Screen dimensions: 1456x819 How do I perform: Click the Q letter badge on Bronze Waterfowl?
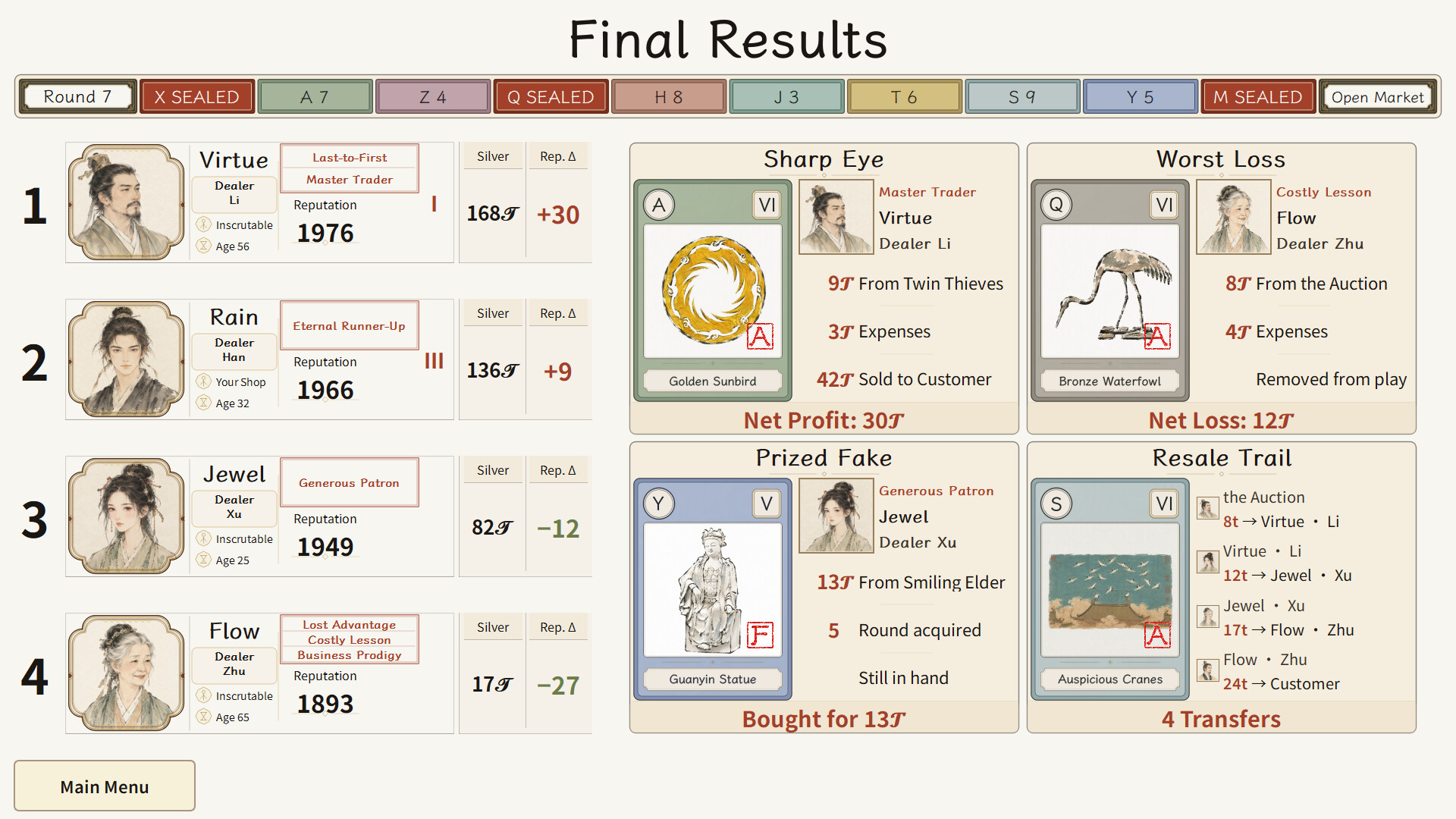pos(1056,205)
